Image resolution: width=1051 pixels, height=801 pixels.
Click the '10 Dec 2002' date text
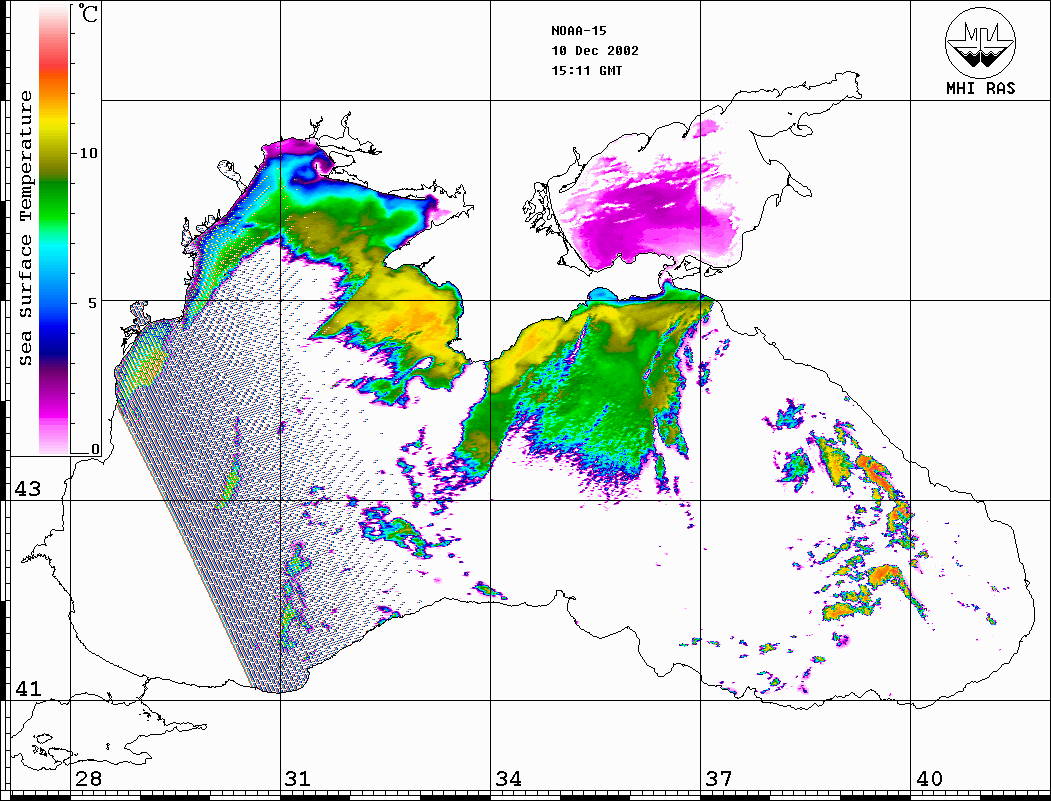(x=595, y=51)
